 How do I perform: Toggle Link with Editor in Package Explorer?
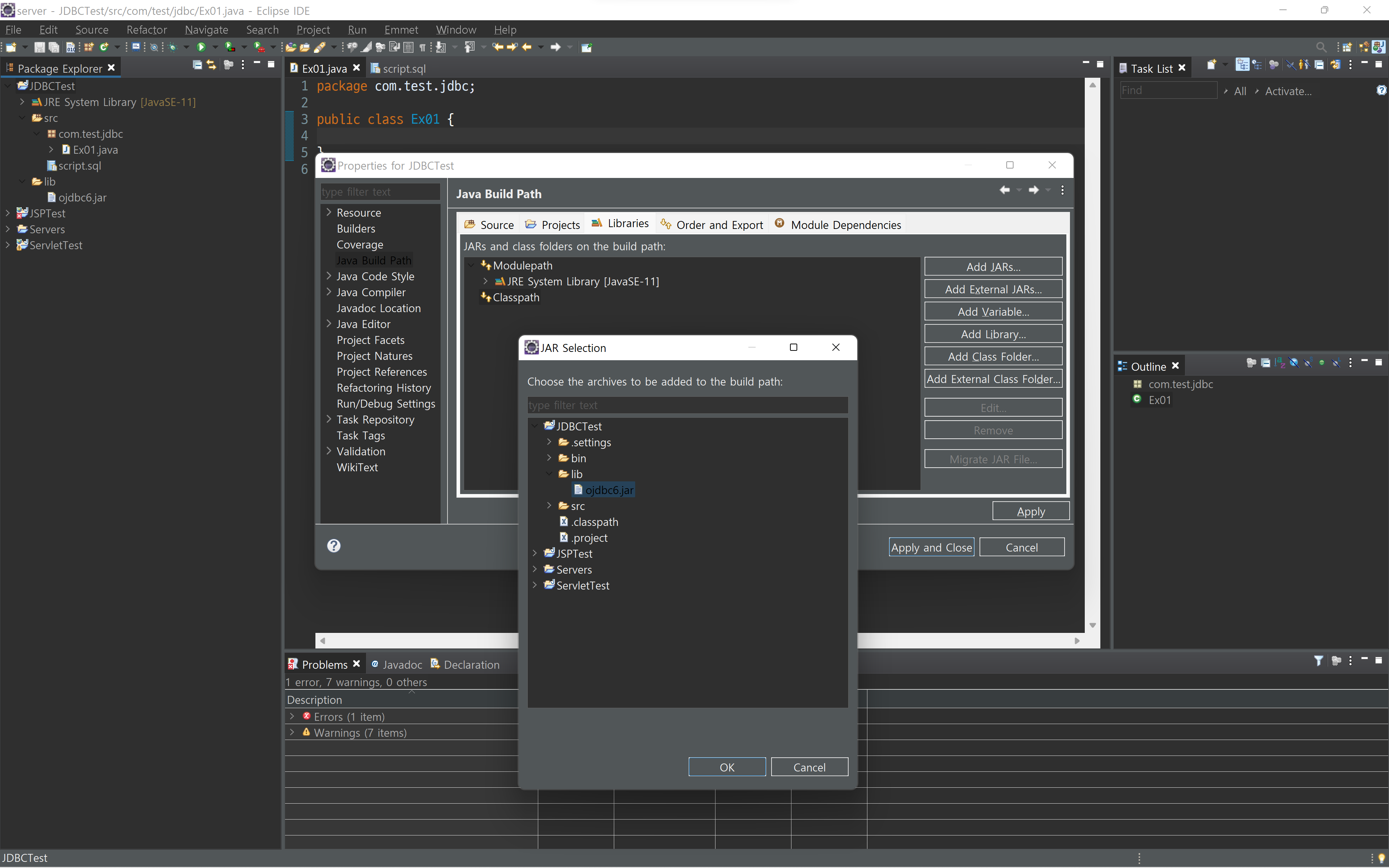pyautogui.click(x=211, y=65)
